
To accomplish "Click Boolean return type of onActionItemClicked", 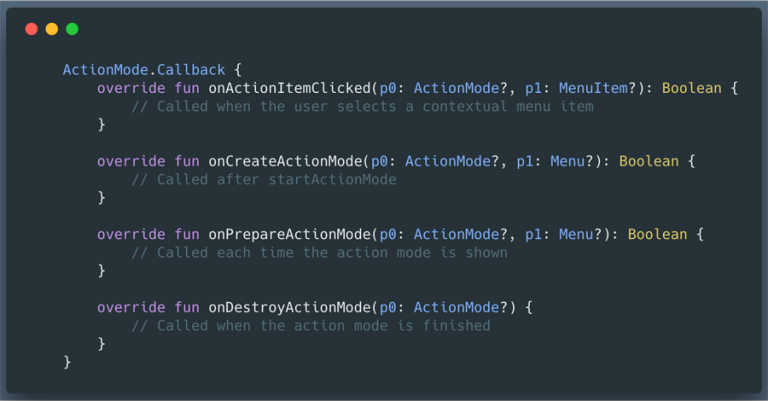I will pyautogui.click(x=695, y=88).
